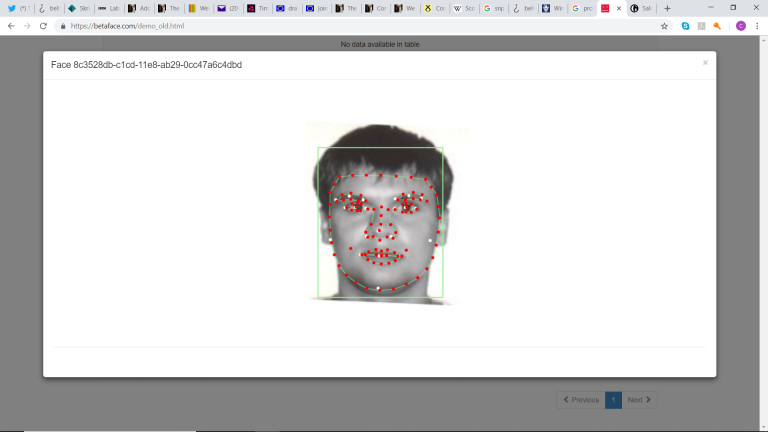Viewport: 768px width, 432px height.
Task: Switch to the Lab tab
Action: [x=109, y=8]
